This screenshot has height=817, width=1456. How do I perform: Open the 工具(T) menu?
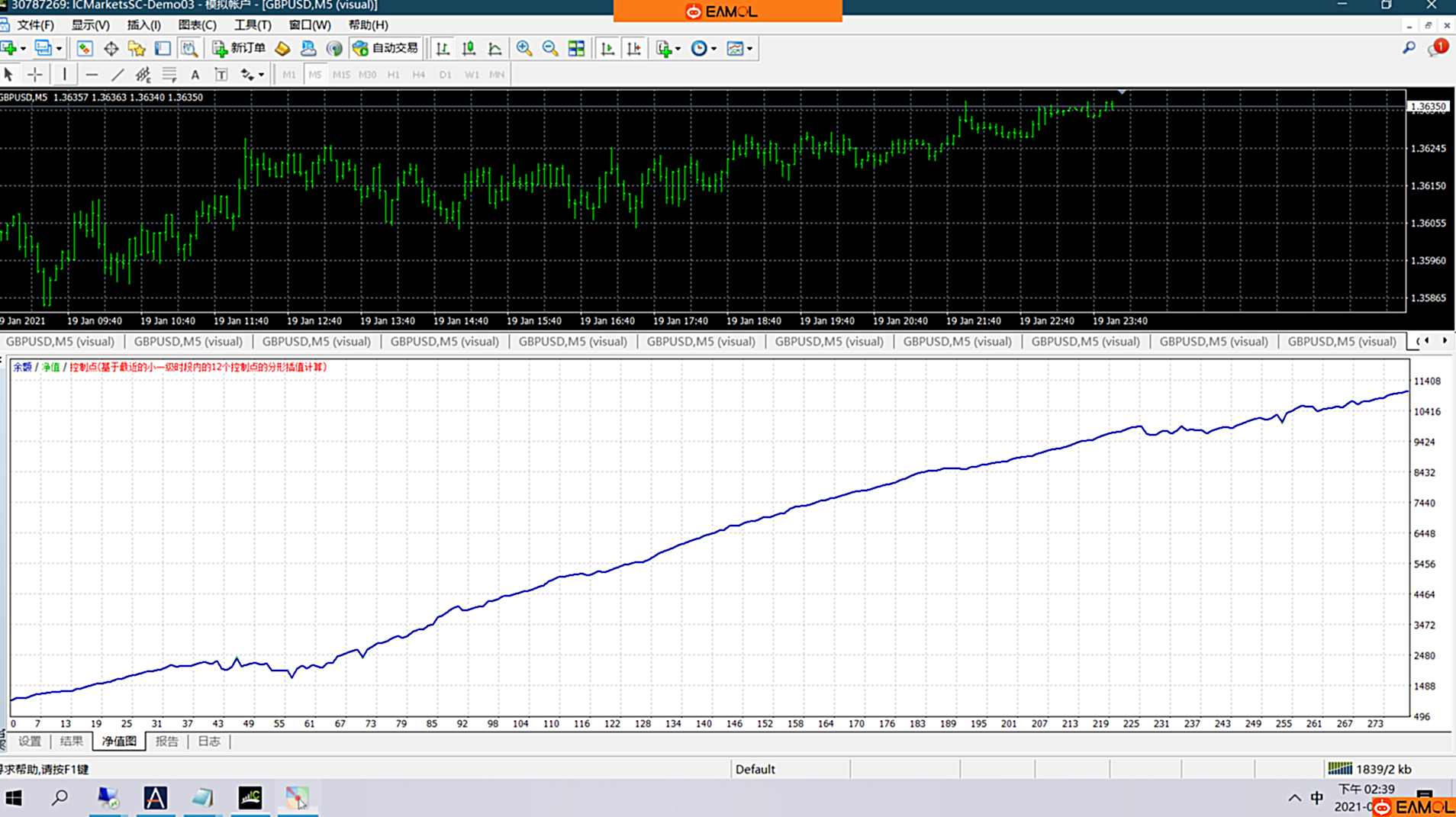coord(253,25)
